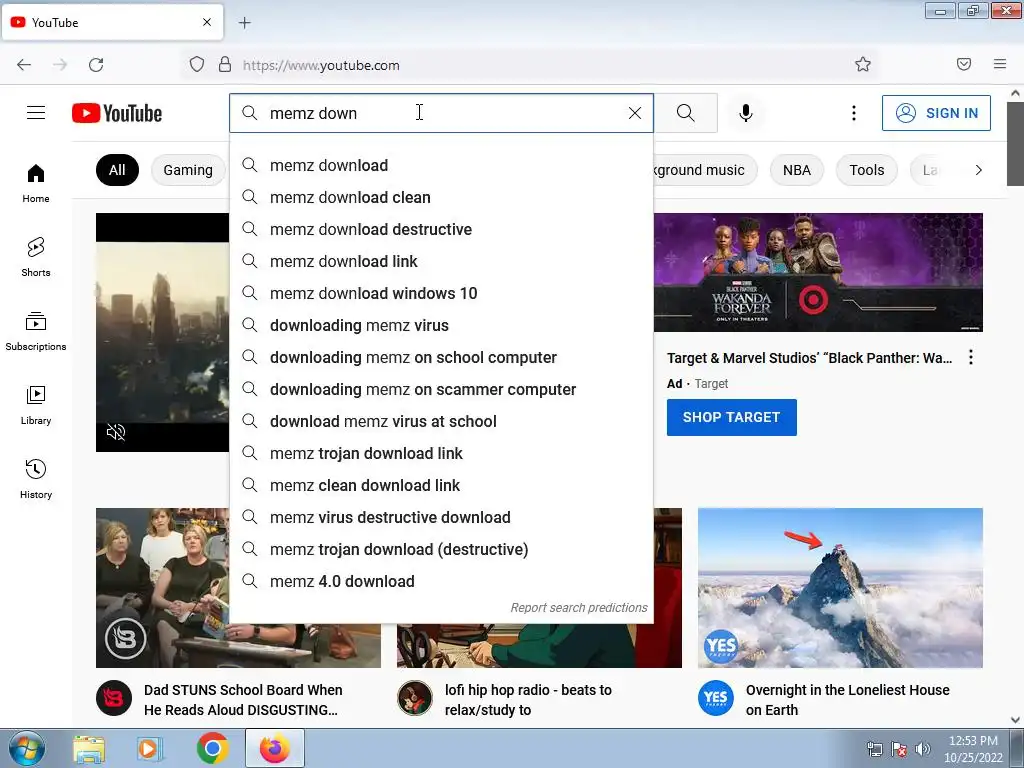
Task: Choose suggestion "memz download link"
Action: click(441, 261)
